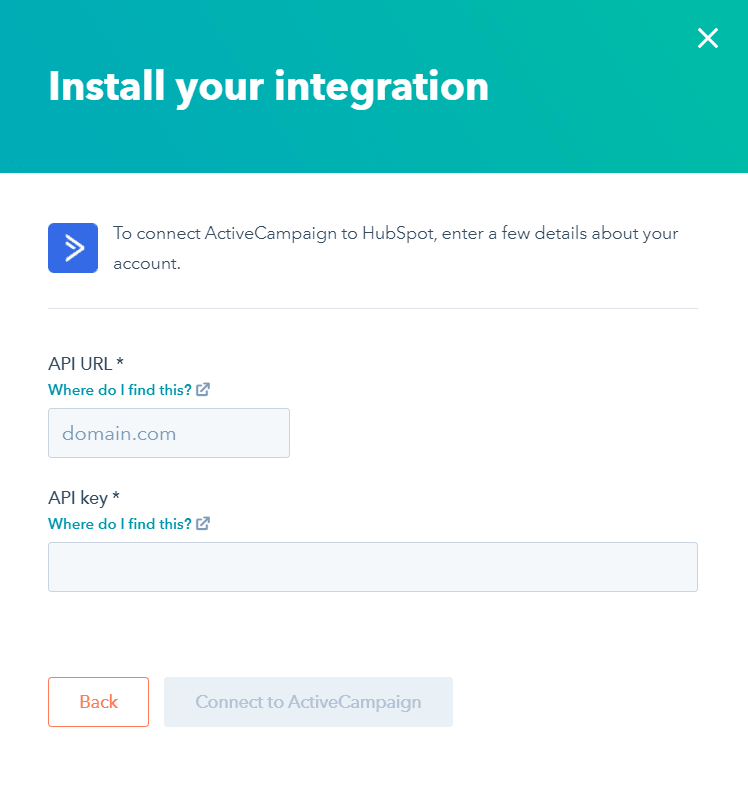This screenshot has width=748, height=793.
Task: Go back with the Back button
Action: 99,702
